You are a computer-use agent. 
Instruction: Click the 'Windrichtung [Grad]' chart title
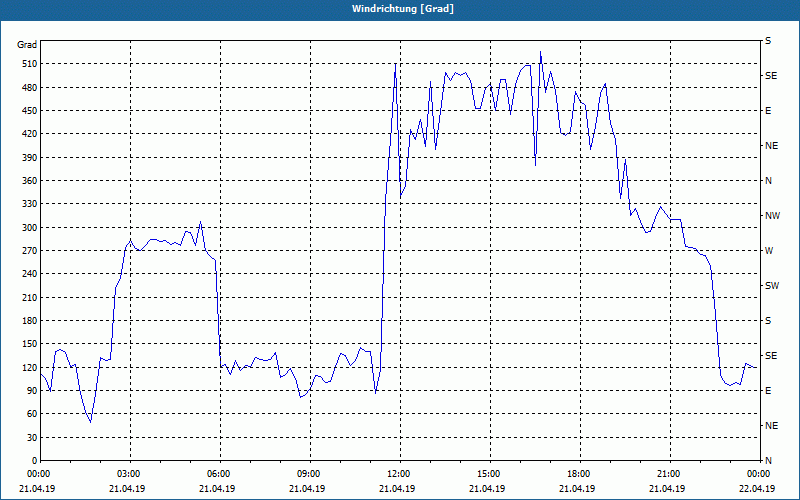(403, 9)
